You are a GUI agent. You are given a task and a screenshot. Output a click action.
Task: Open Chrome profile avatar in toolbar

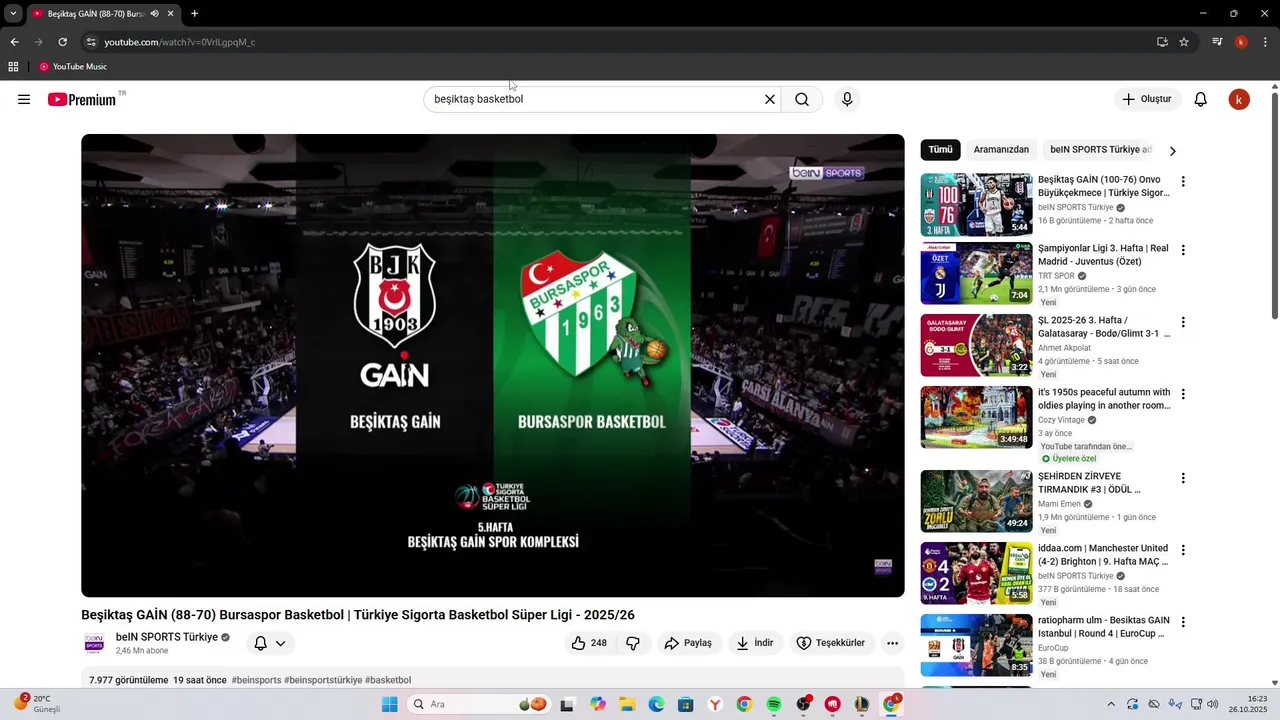[1241, 42]
